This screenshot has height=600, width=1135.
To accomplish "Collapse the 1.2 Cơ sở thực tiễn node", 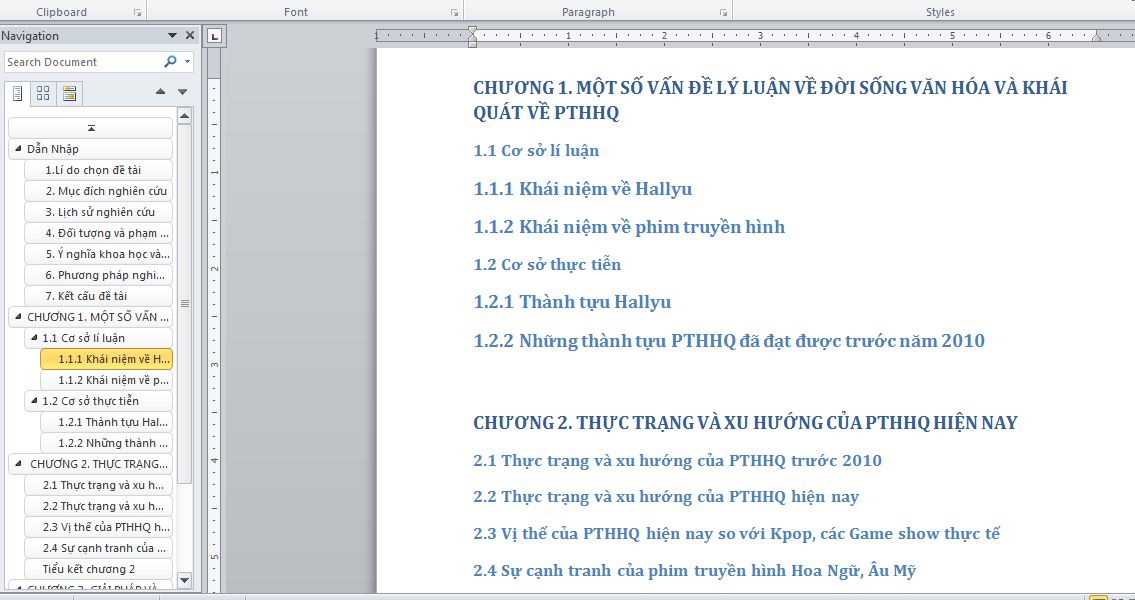I will [x=33, y=400].
